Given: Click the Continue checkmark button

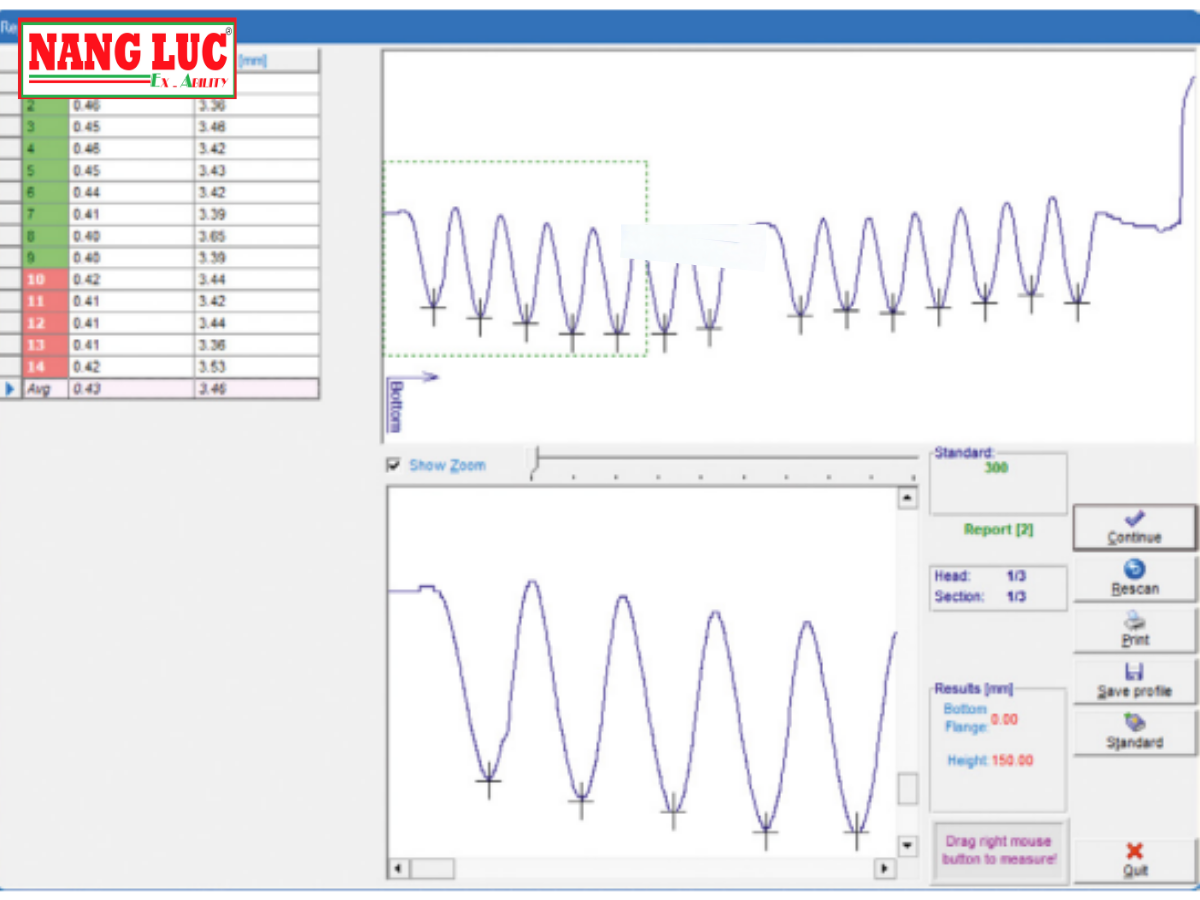Looking at the screenshot, I should point(1134,527).
